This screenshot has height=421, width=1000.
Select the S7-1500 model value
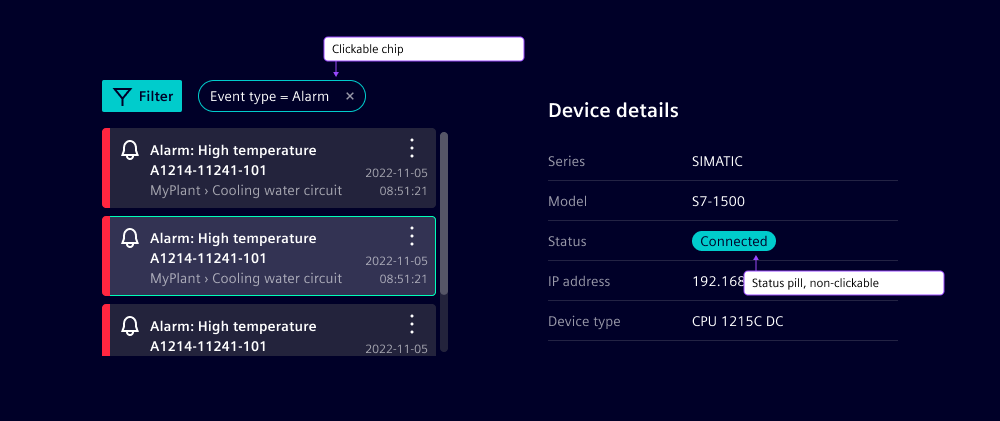tap(718, 201)
